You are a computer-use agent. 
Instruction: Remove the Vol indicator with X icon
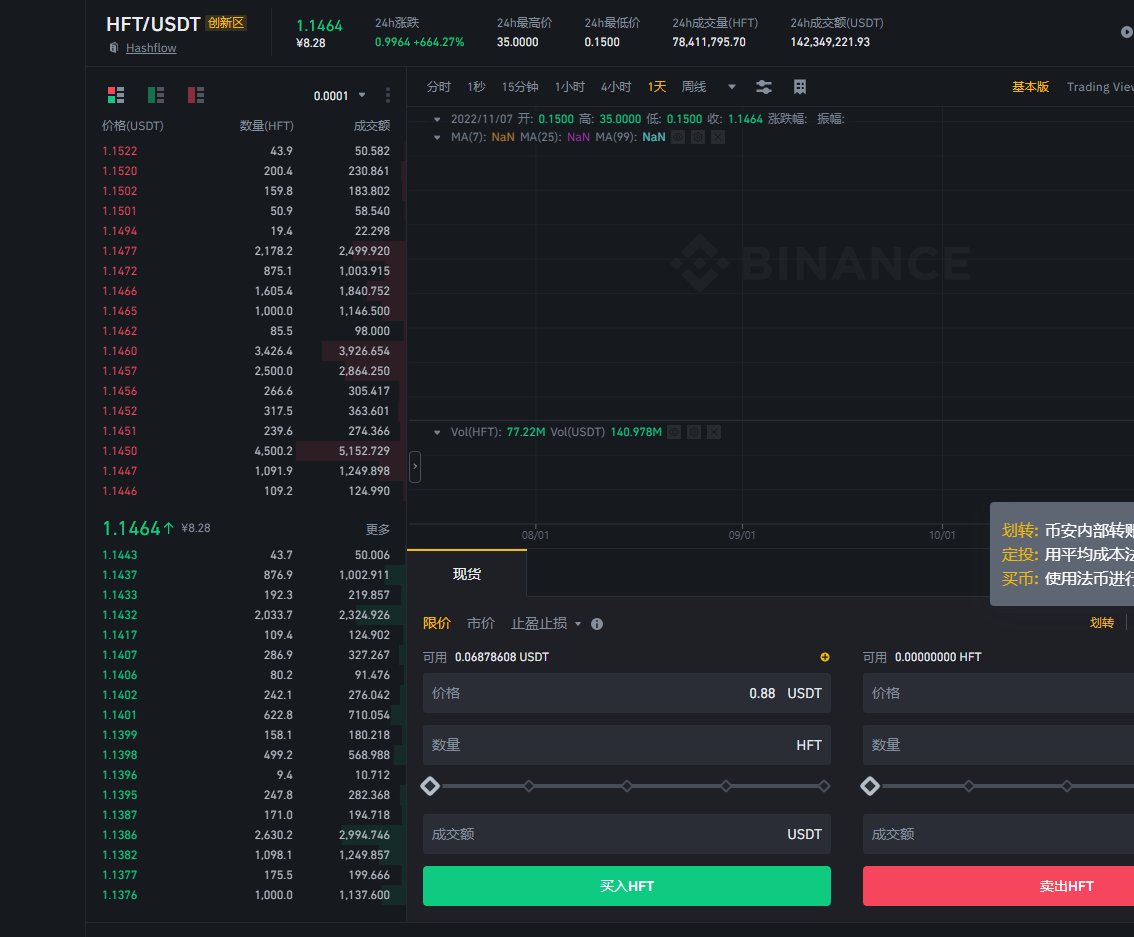[714, 432]
